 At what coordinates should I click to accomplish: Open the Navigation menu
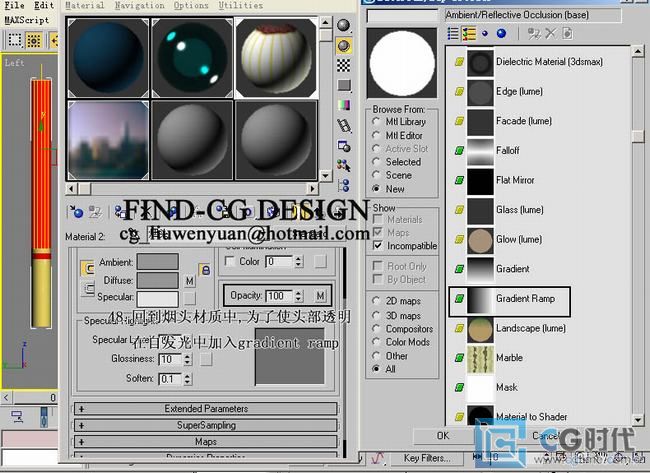point(139,5)
